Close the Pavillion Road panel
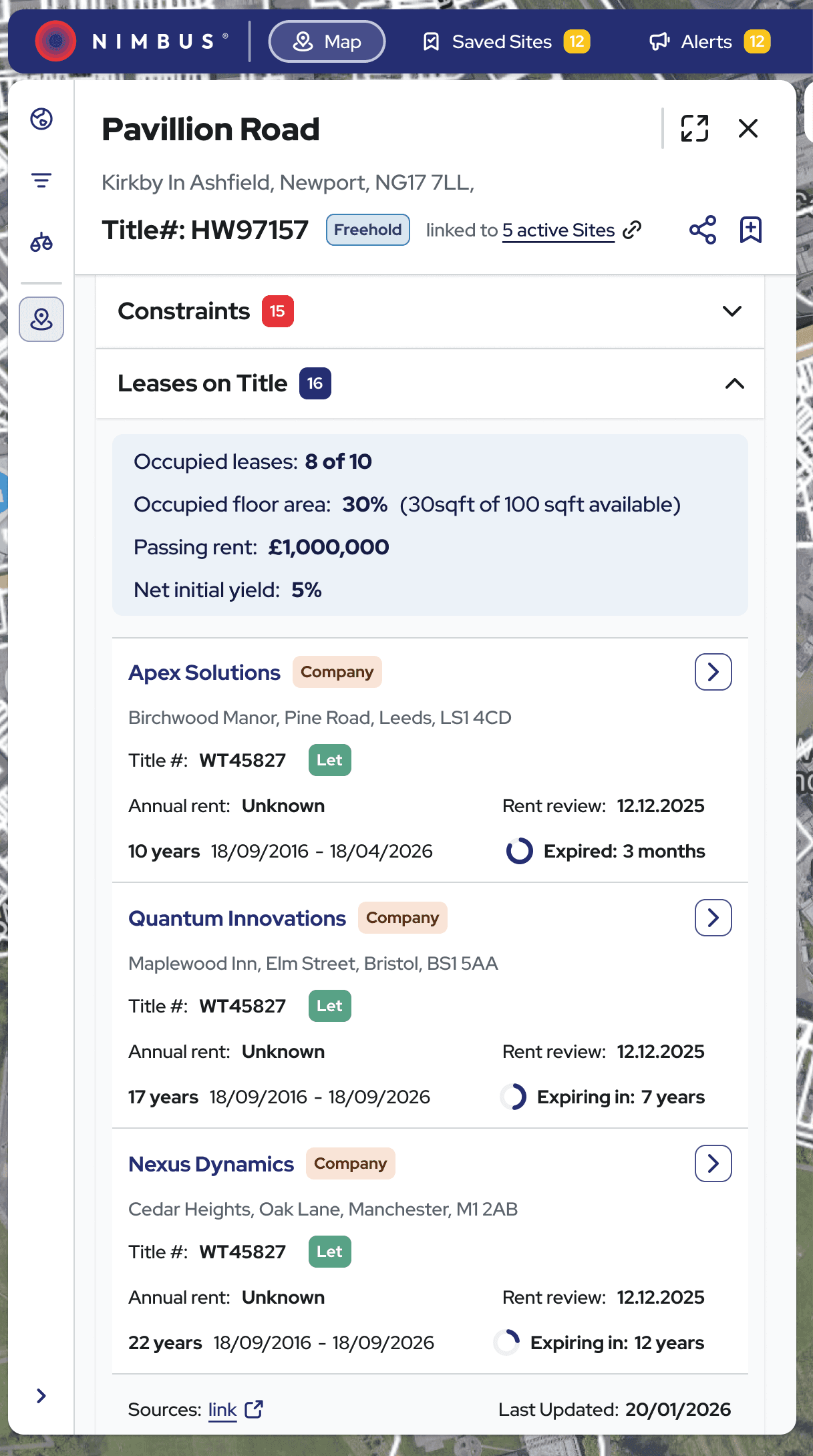The width and height of the screenshot is (813, 1456). tap(748, 128)
